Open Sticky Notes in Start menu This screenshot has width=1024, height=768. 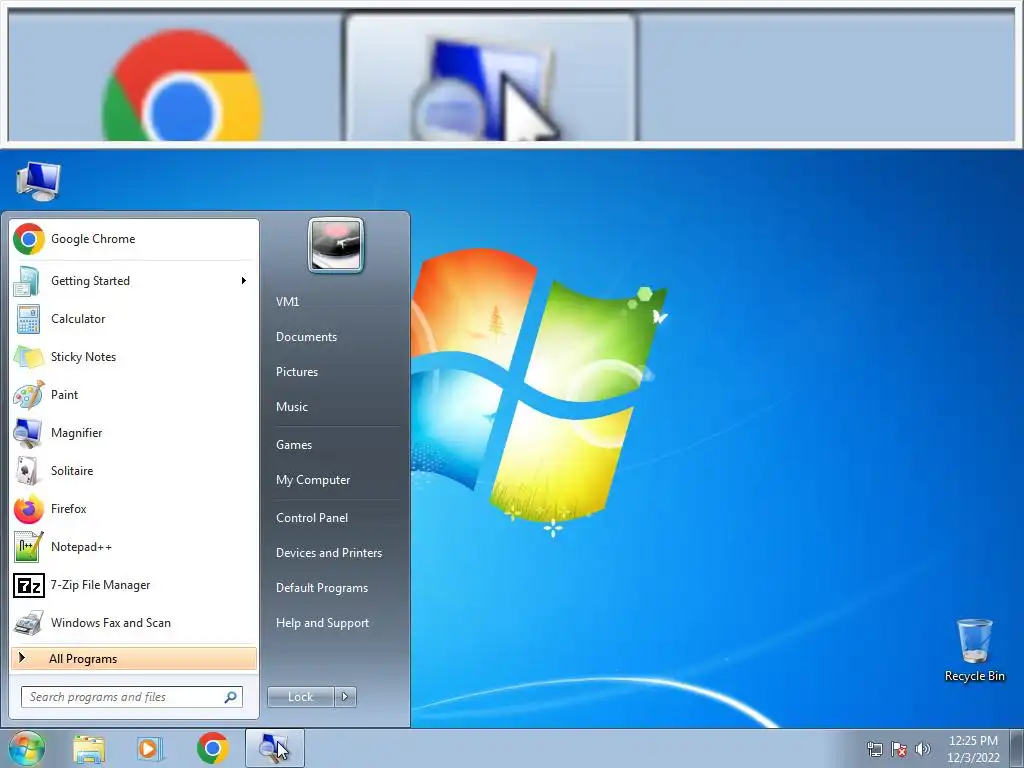[134, 357]
